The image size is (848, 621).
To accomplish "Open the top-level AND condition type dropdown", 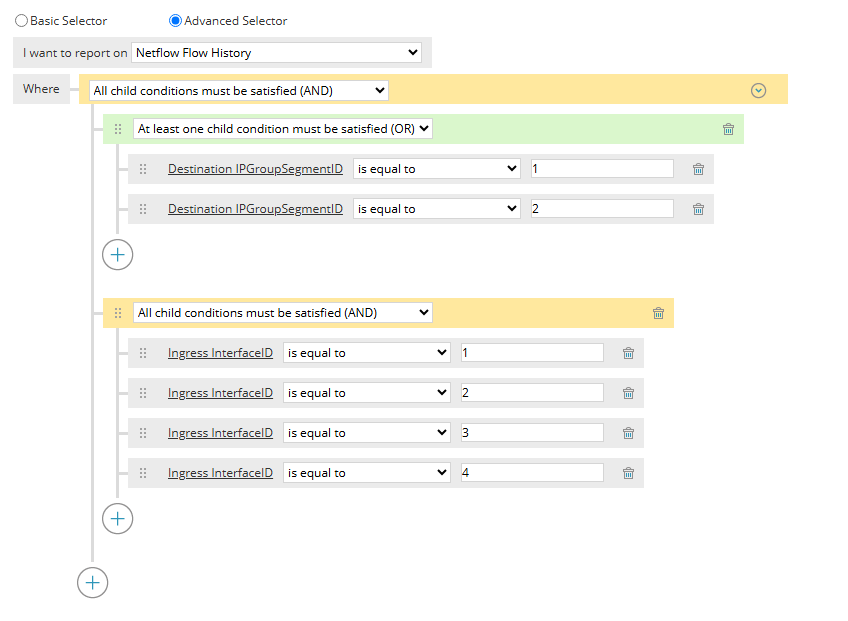I will pos(238,91).
